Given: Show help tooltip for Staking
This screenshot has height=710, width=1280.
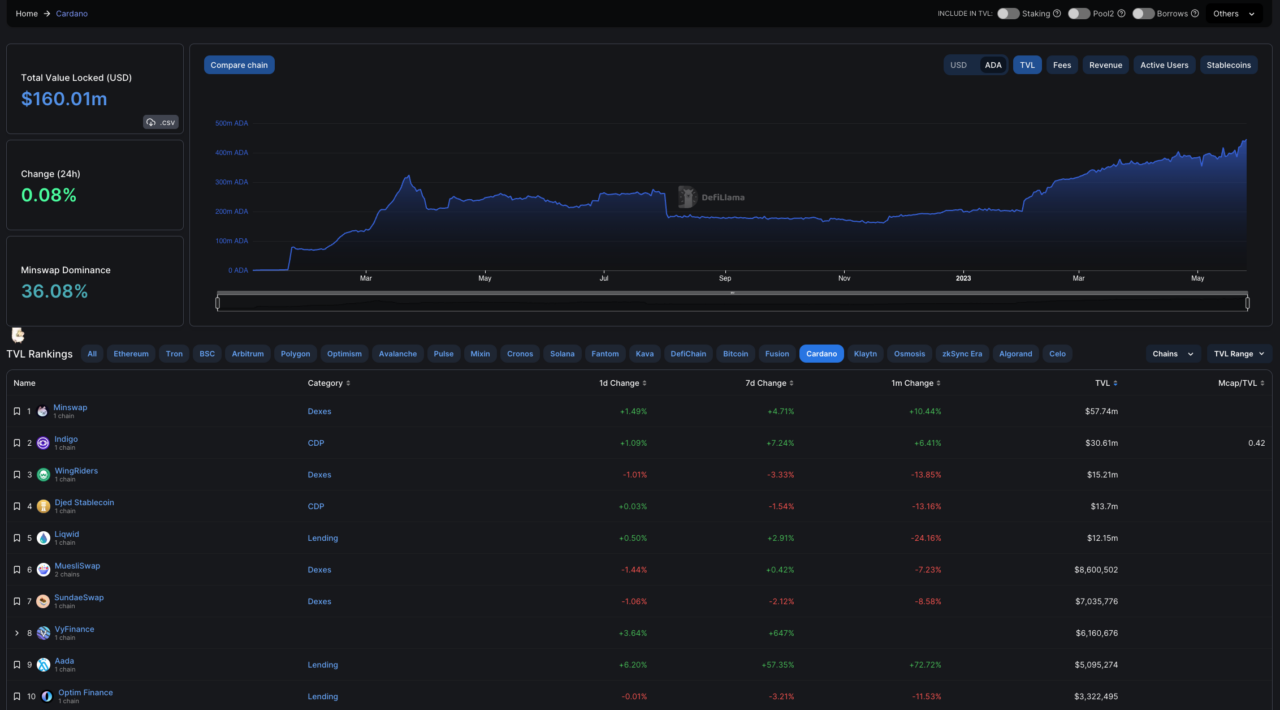Looking at the screenshot, I should point(1057,14).
